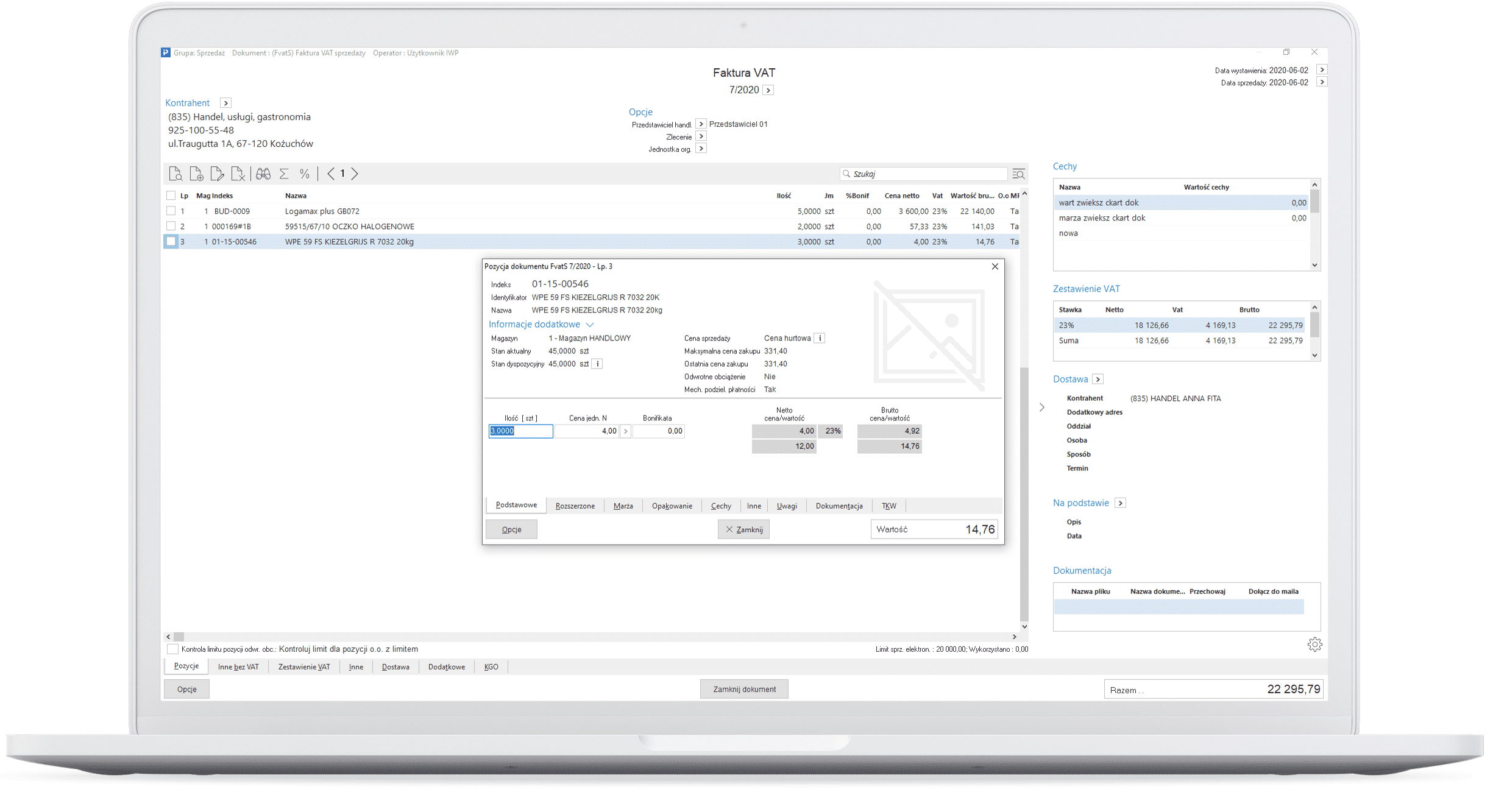Click the add new position icon
Viewport: 1493px width, 812px height.
pyautogui.click(x=196, y=174)
